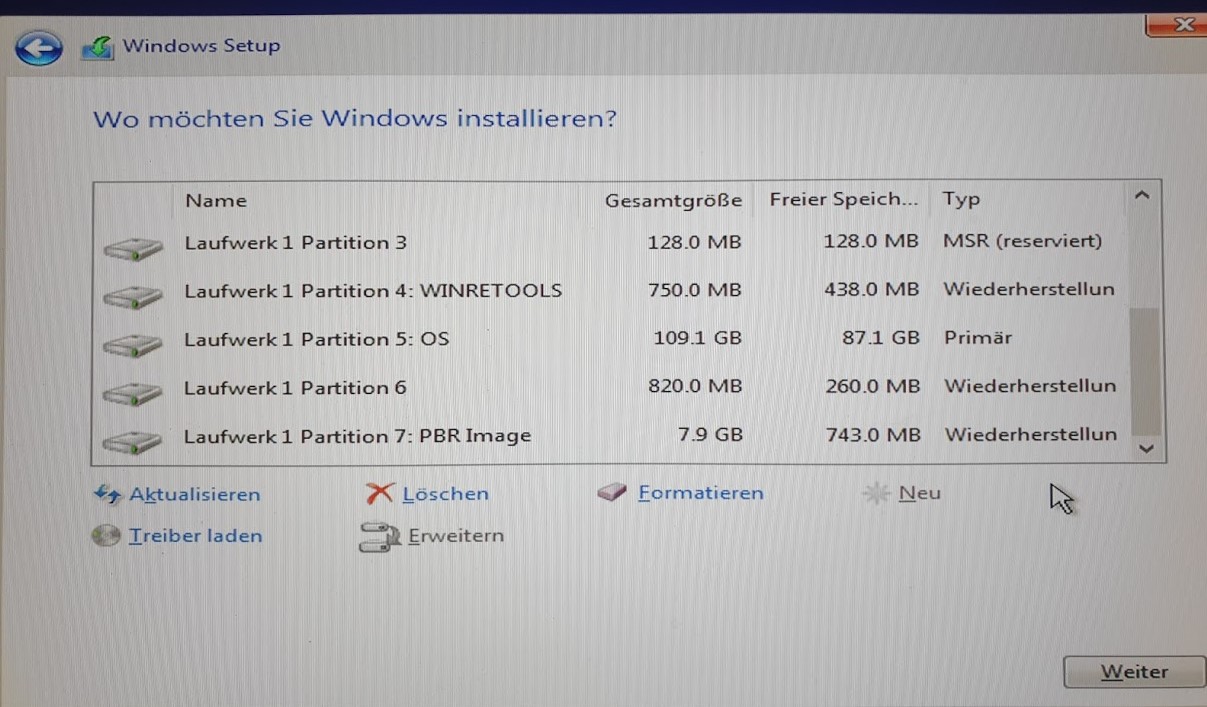Click the drive icon for PBR Image partition
1207x707 pixels.
tap(132, 438)
